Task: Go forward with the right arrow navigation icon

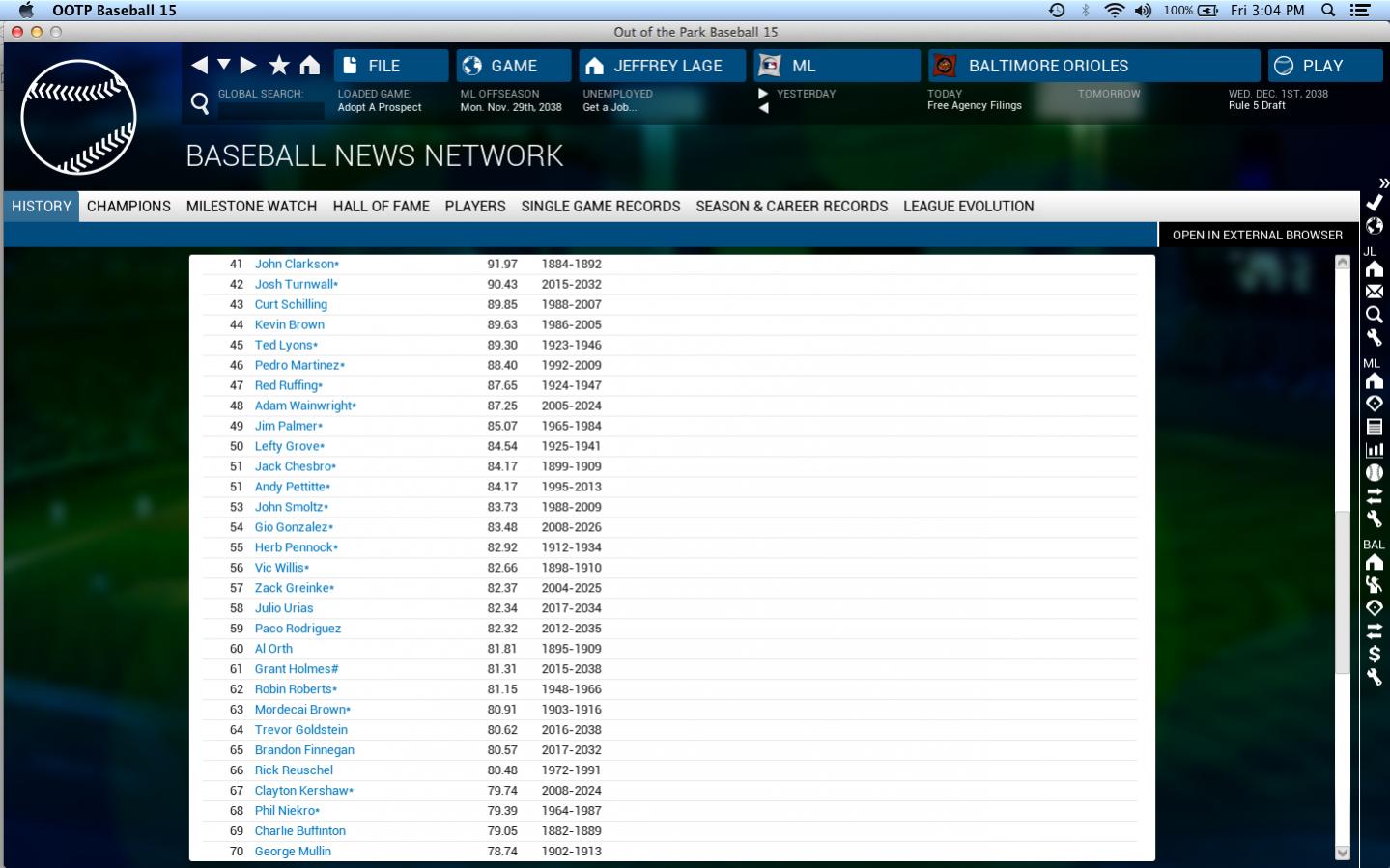Action: coord(248,66)
